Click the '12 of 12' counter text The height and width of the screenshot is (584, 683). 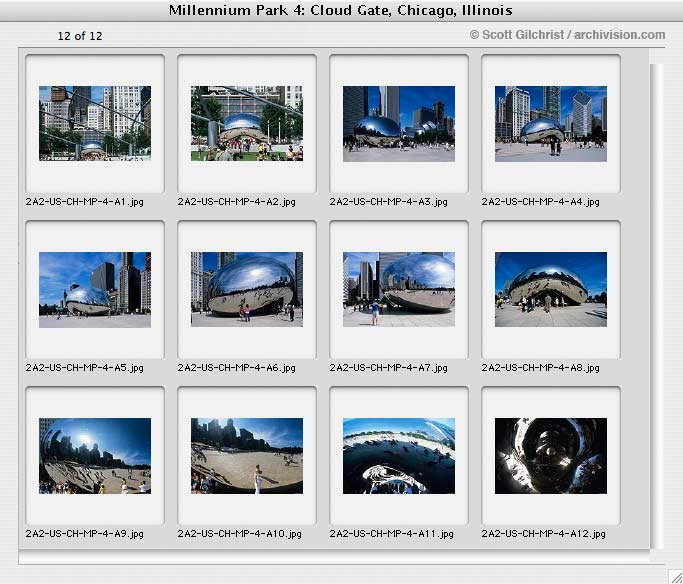tap(80, 36)
